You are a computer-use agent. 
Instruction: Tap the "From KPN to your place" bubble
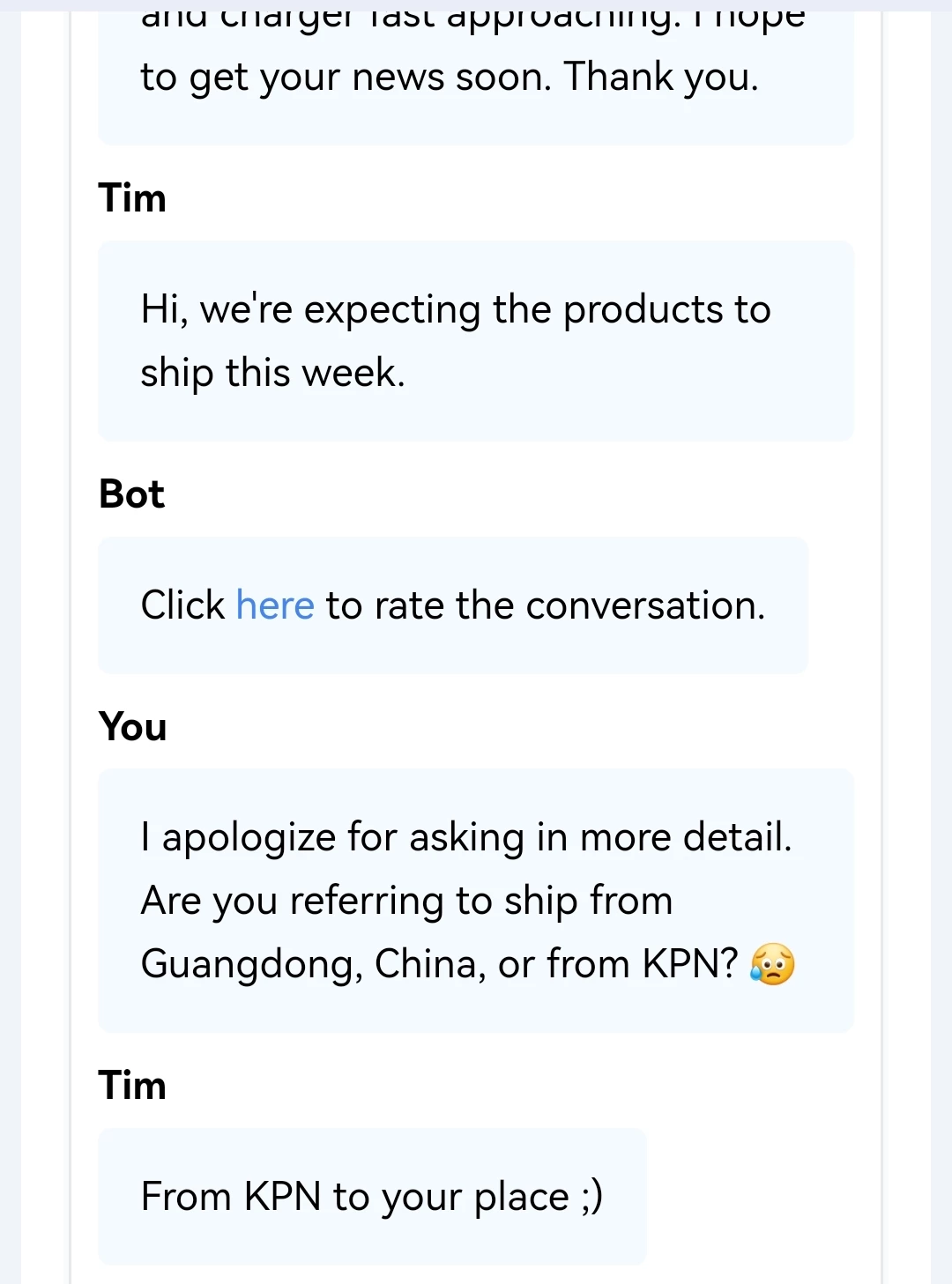pyautogui.click(x=372, y=1197)
